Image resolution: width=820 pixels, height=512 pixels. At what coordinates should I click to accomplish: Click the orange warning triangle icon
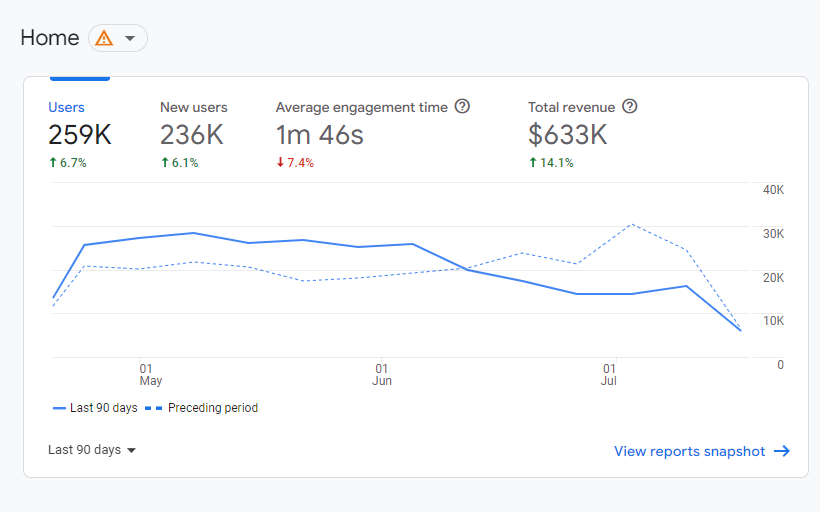104,38
